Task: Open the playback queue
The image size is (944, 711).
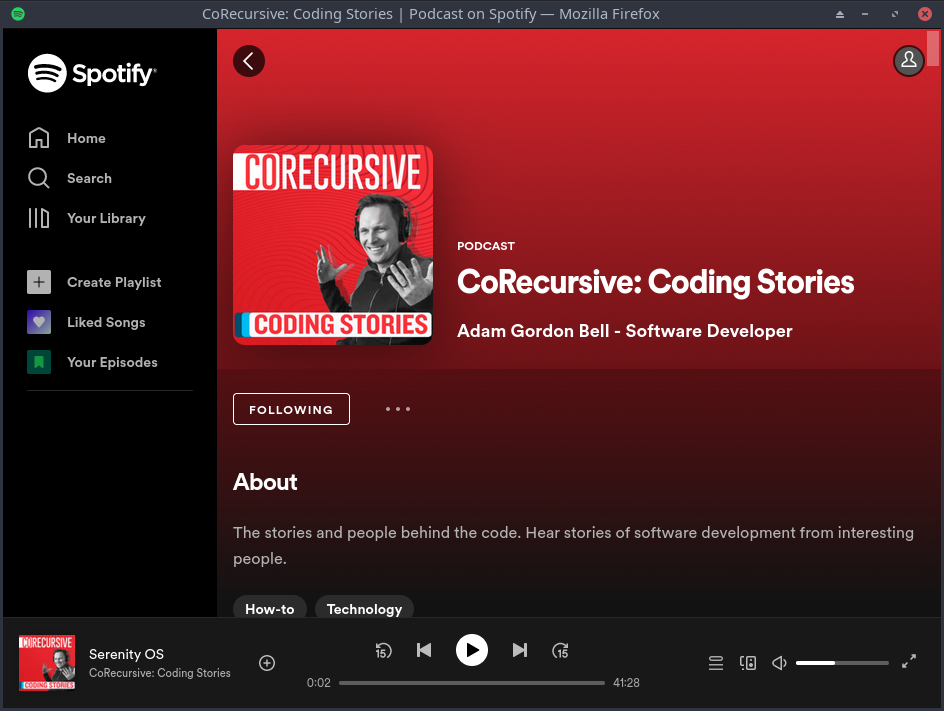Action: (x=716, y=663)
